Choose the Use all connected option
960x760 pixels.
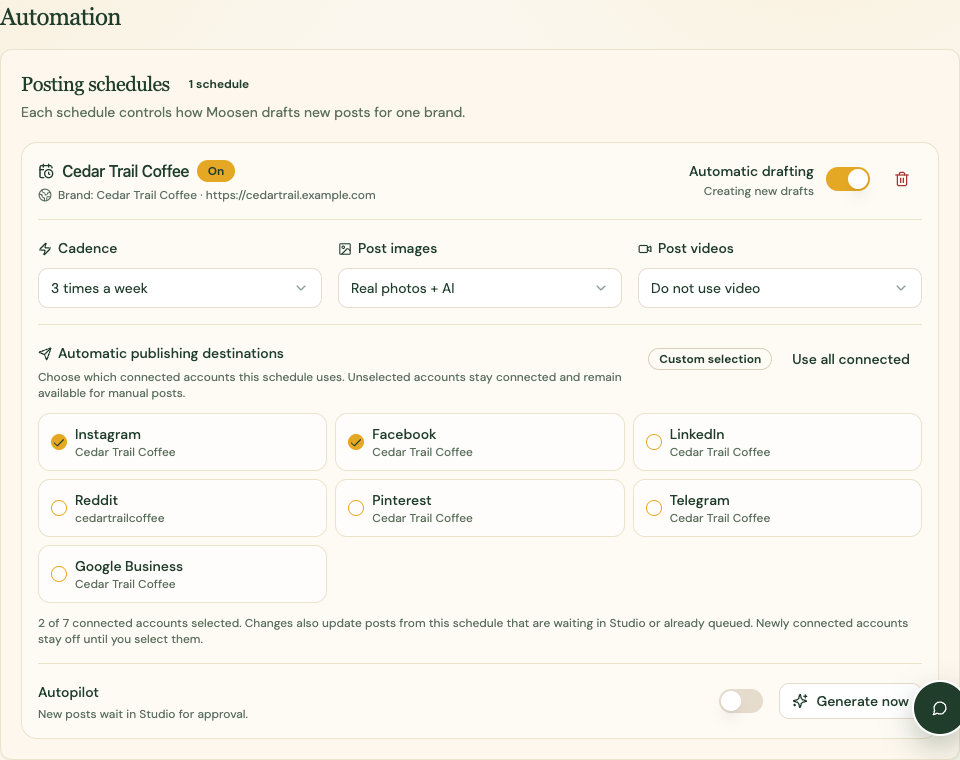click(x=850, y=359)
